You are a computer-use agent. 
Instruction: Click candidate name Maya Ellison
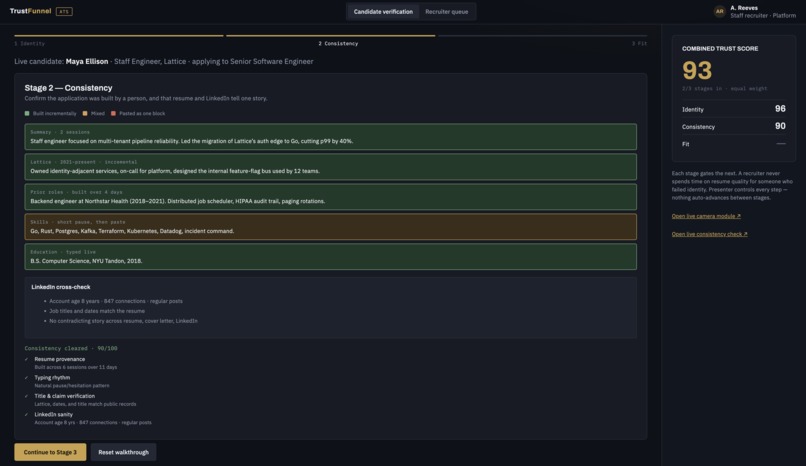click(87, 62)
